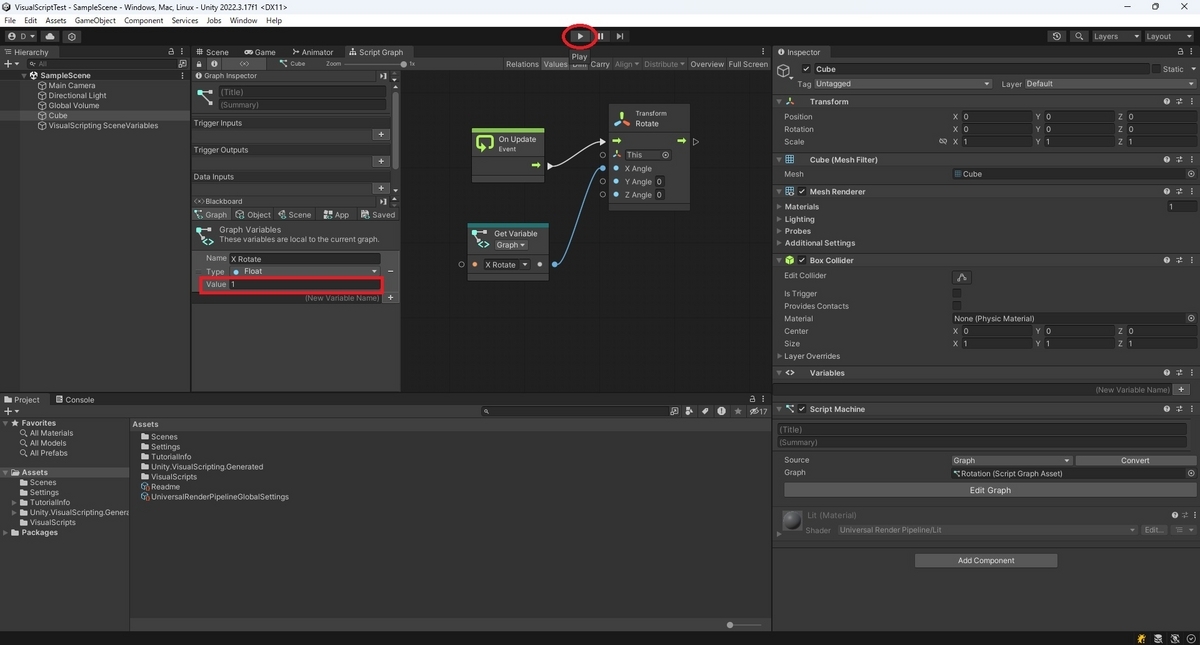Click the graph variable Value field
Screen dimensions: 1200x645
point(305,285)
